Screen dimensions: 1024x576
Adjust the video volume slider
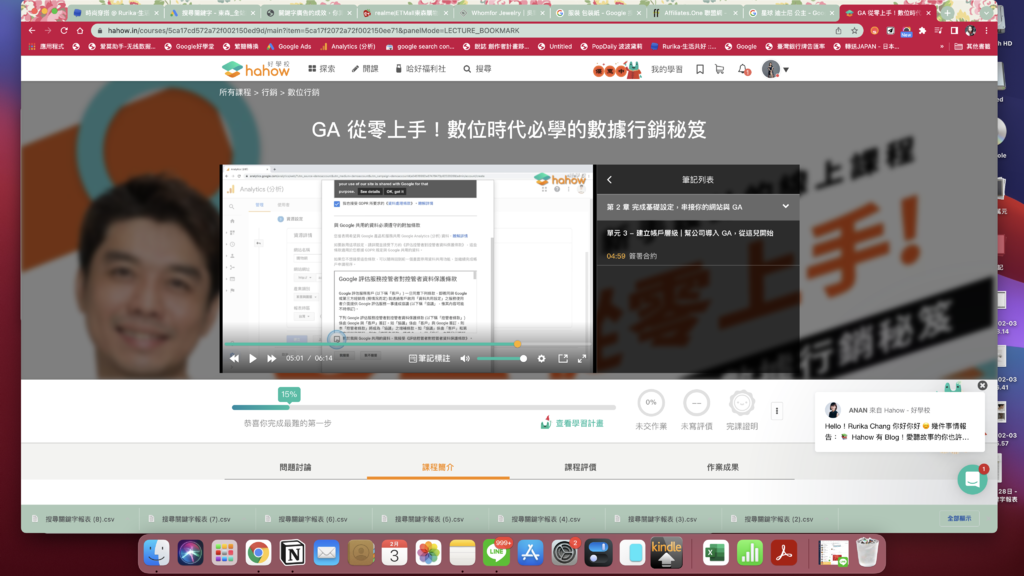pyautogui.click(x=500, y=358)
